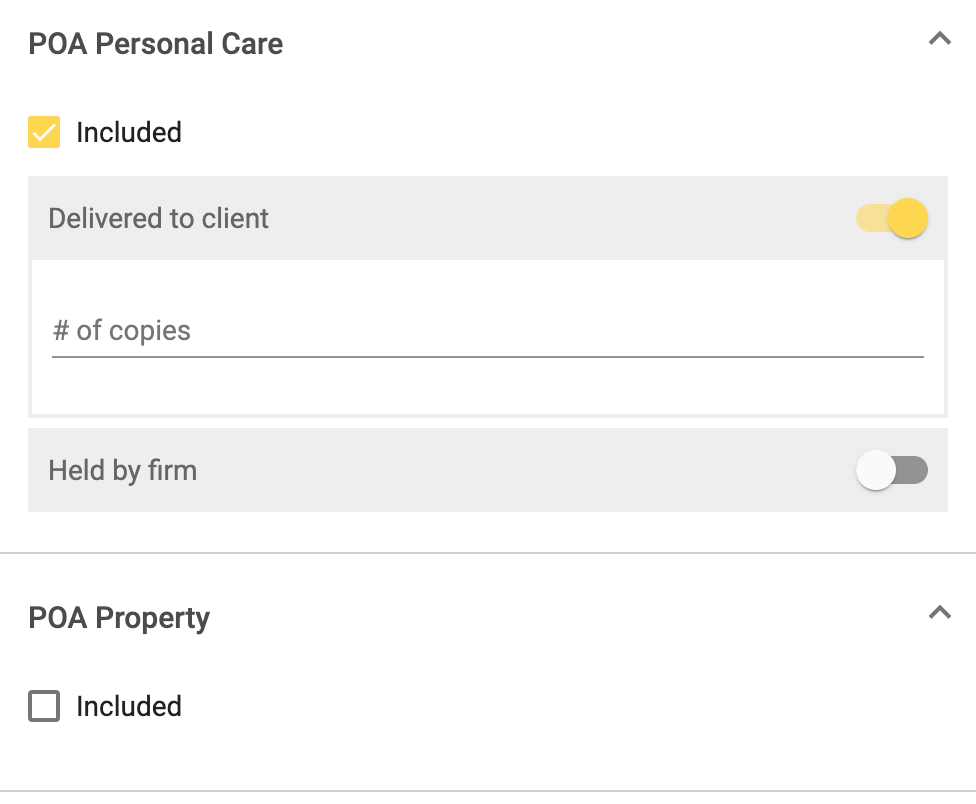The image size is (976, 804).
Task: Enable the Held by firm switch
Action: pyautogui.click(x=892, y=470)
